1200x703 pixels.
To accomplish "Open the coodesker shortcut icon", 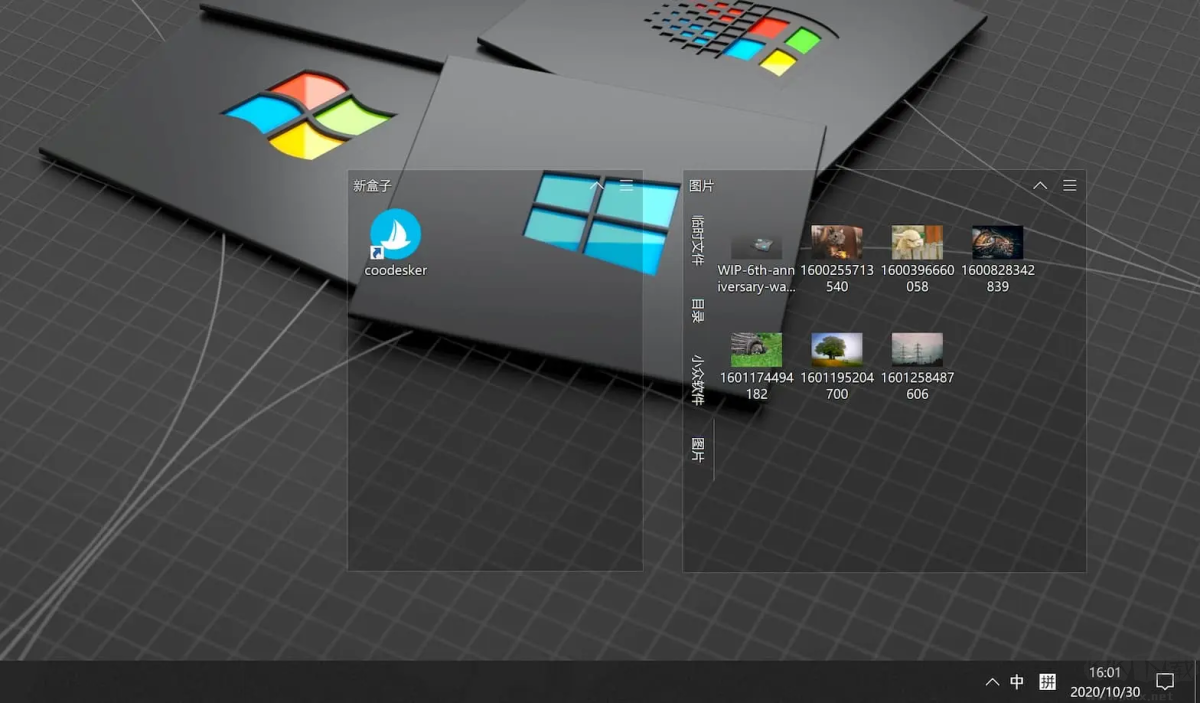I will click(x=395, y=234).
